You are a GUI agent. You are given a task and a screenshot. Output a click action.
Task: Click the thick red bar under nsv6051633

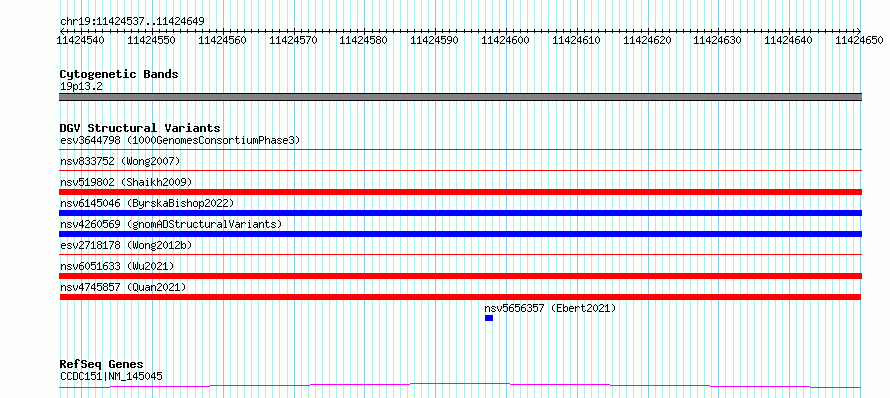tap(460, 276)
